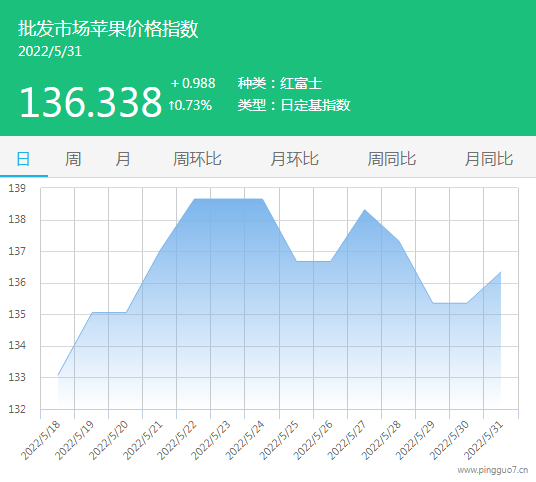Open the 月 monthly tab
536x482 pixels.
coord(123,159)
